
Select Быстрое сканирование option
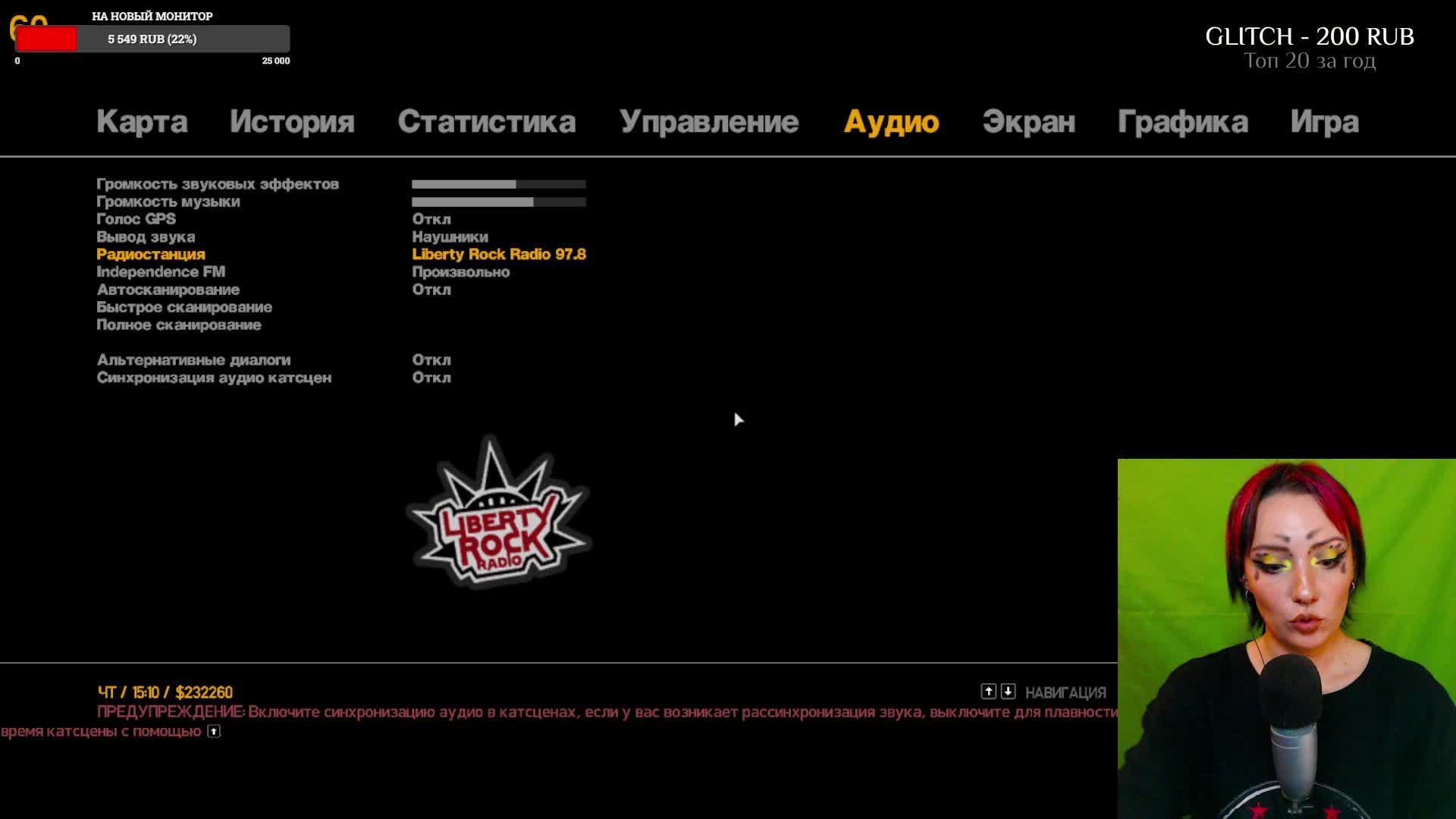tap(184, 307)
